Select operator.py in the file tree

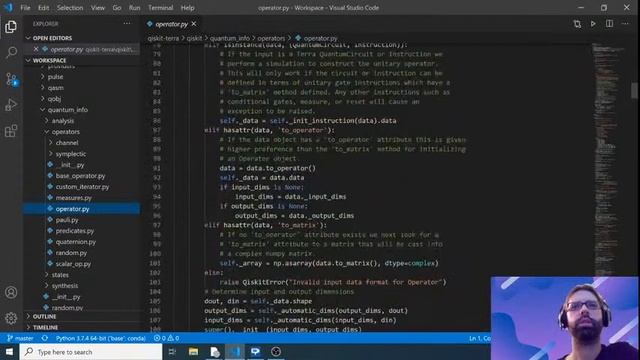(x=81, y=209)
